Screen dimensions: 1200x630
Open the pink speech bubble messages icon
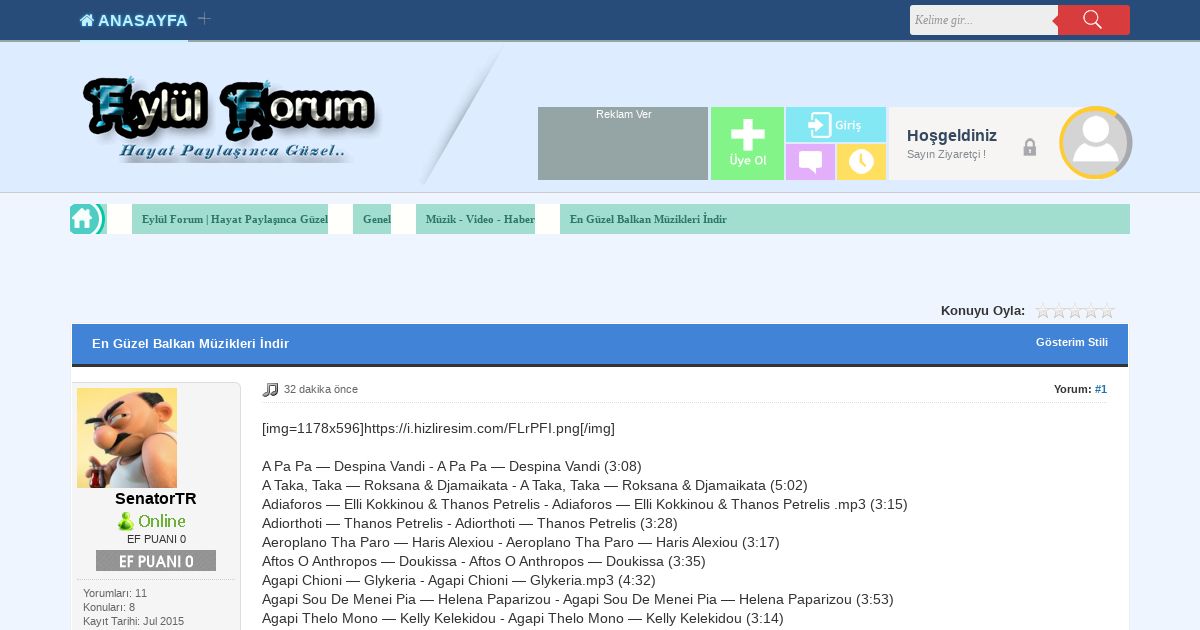810,162
